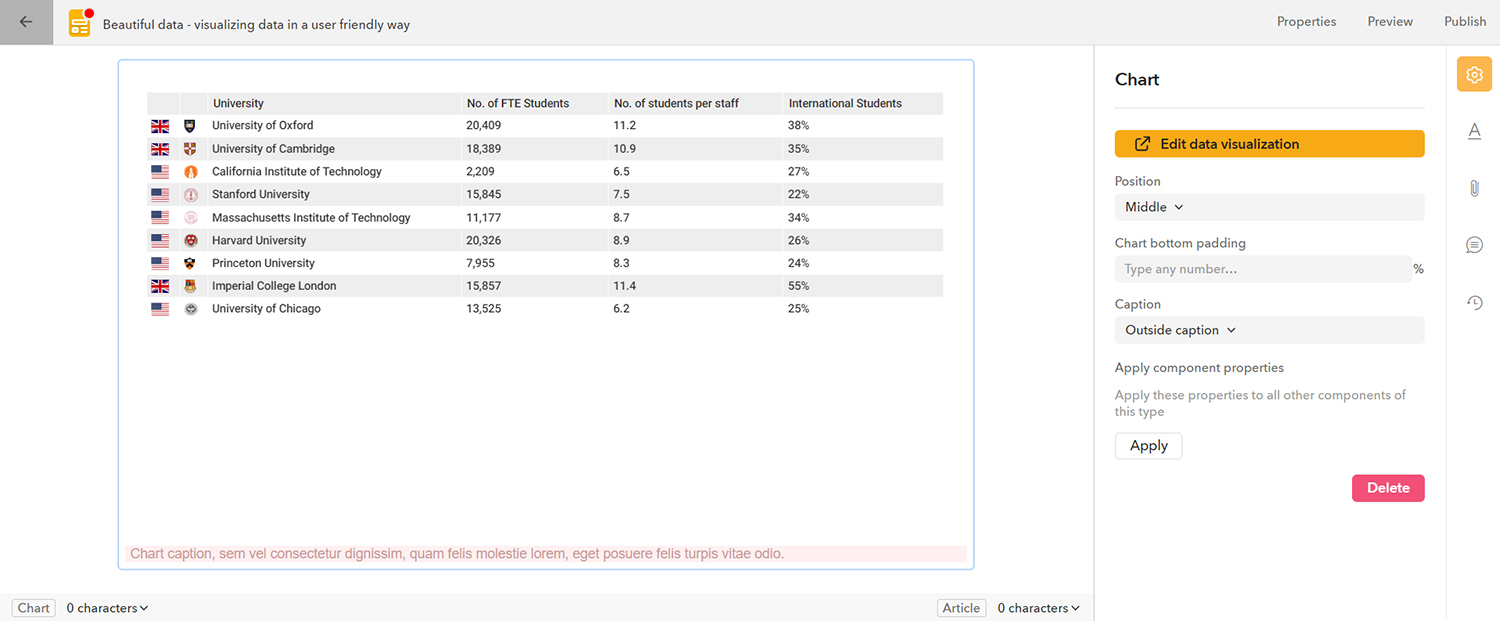The width and height of the screenshot is (1500, 621).
Task: Expand the Article character count dropdown
Action: coord(1039,608)
